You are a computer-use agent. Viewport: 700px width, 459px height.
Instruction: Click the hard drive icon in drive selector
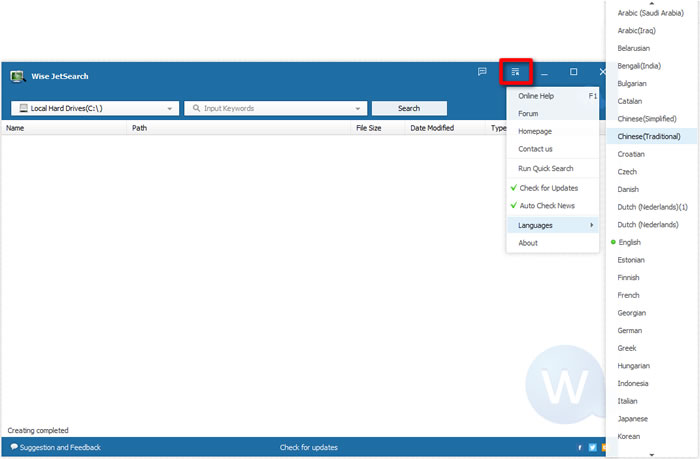(x=24, y=108)
